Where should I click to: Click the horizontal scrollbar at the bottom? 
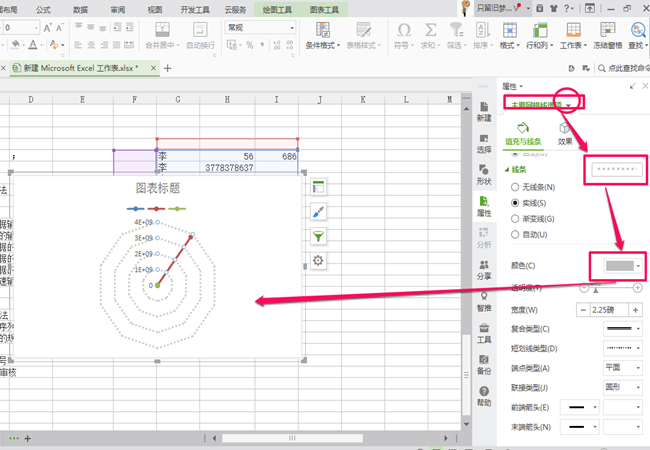tap(292, 438)
